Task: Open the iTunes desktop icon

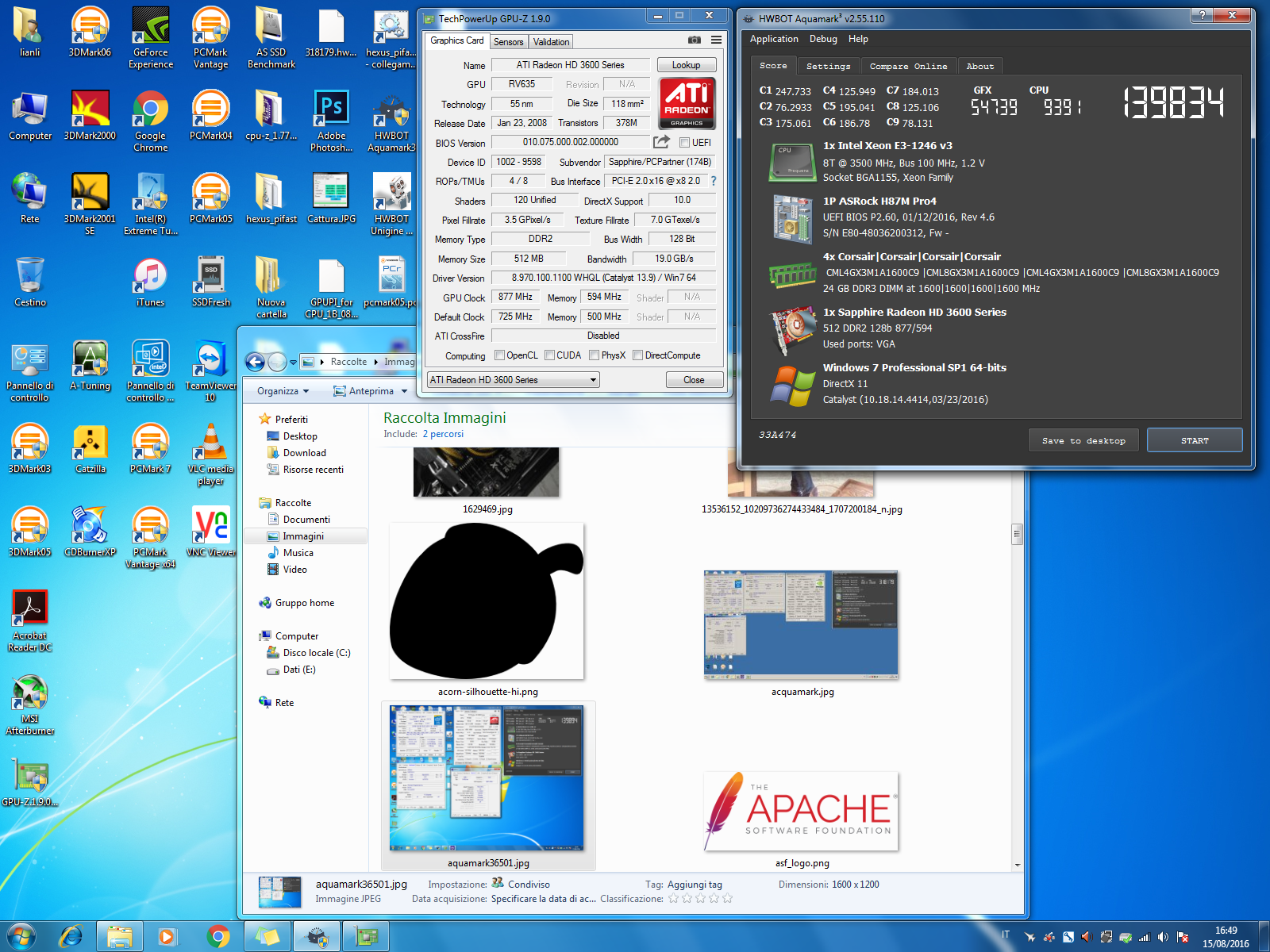Action: click(151, 282)
